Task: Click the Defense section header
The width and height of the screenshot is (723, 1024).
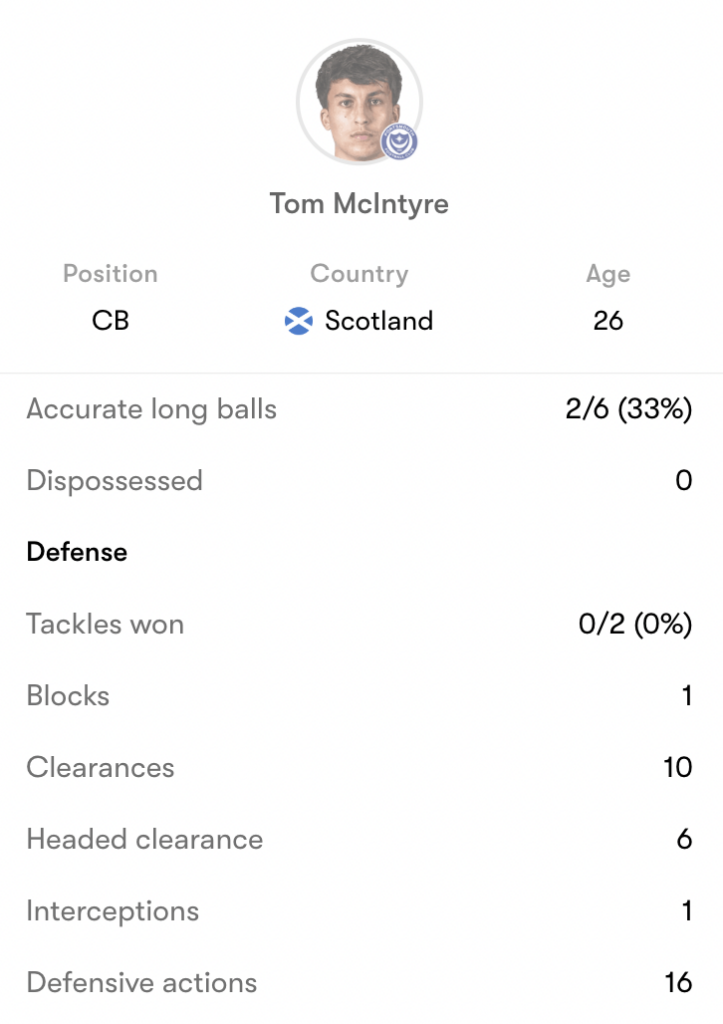Action: click(77, 552)
